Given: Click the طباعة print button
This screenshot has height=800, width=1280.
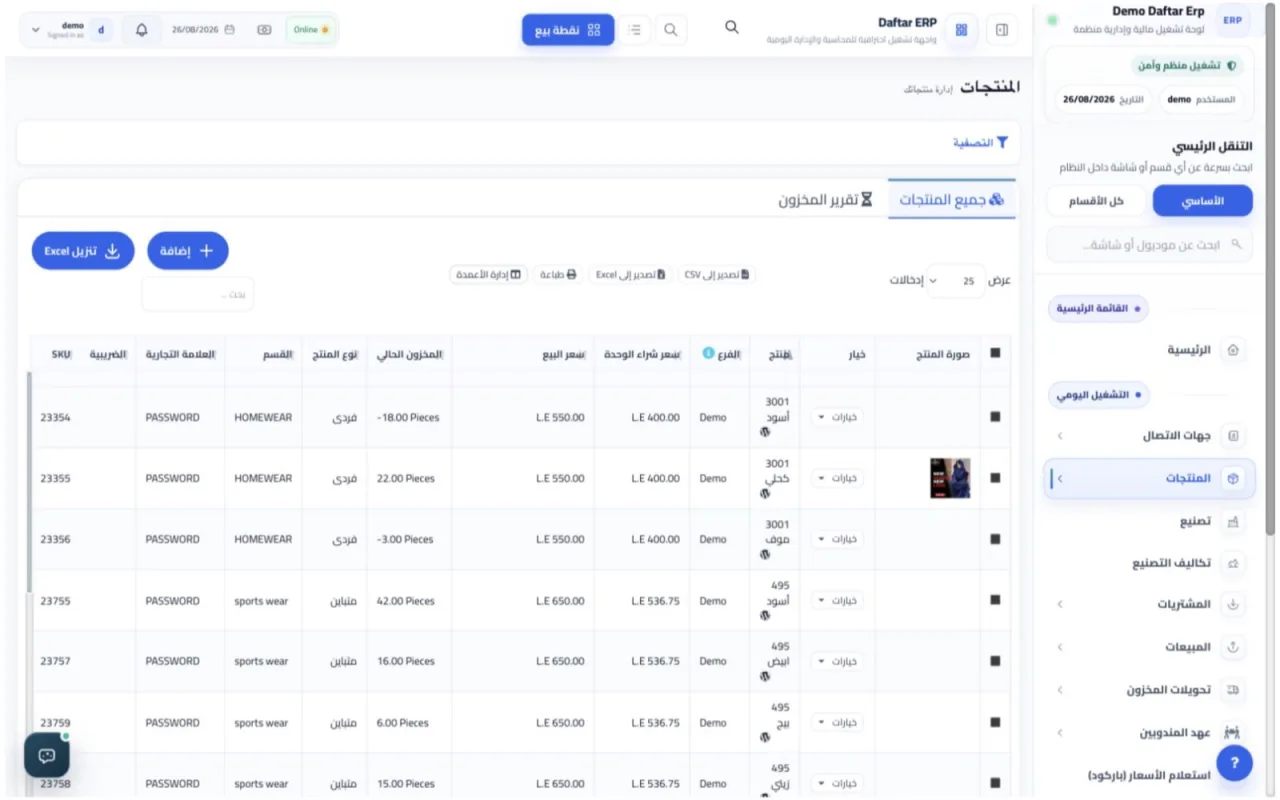Looking at the screenshot, I should [558, 274].
